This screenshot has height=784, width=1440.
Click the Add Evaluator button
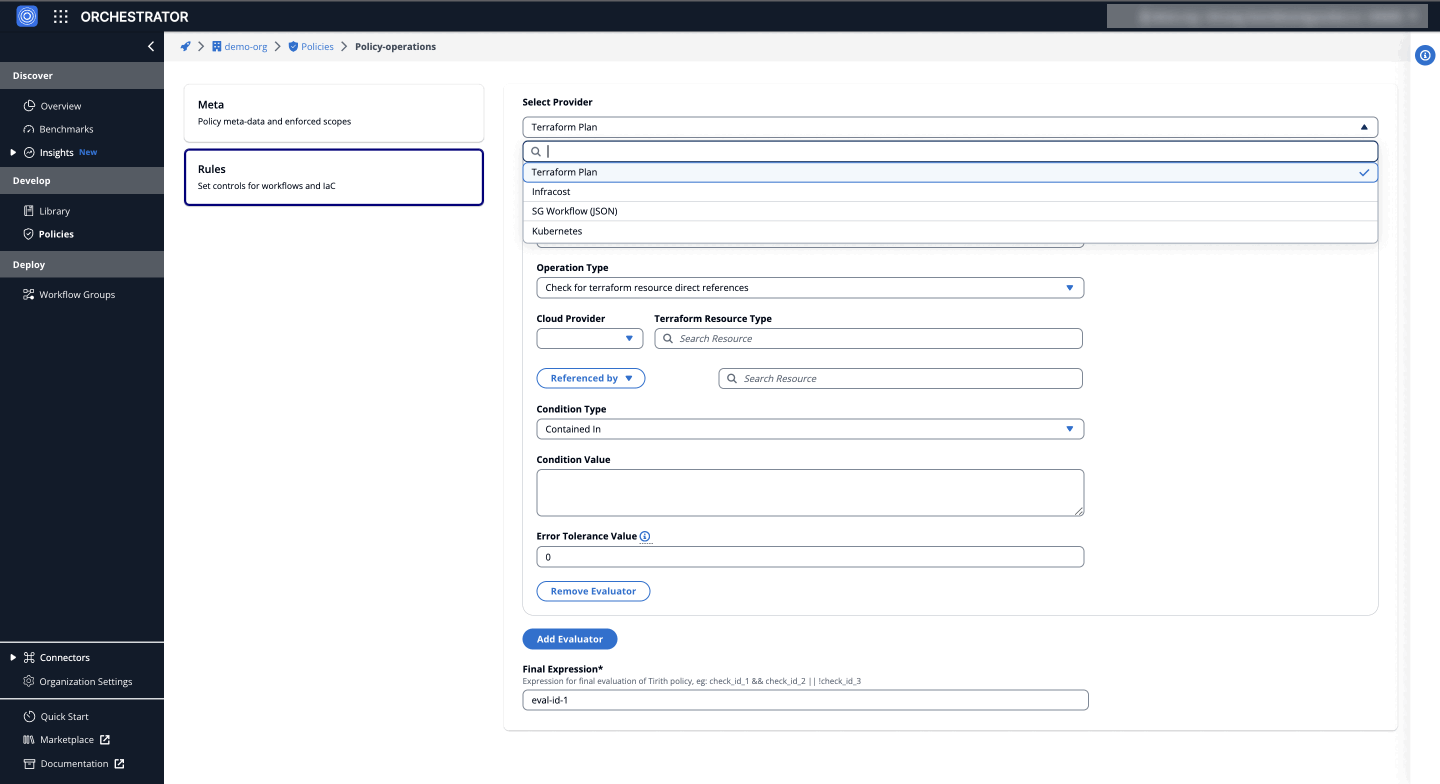click(569, 639)
